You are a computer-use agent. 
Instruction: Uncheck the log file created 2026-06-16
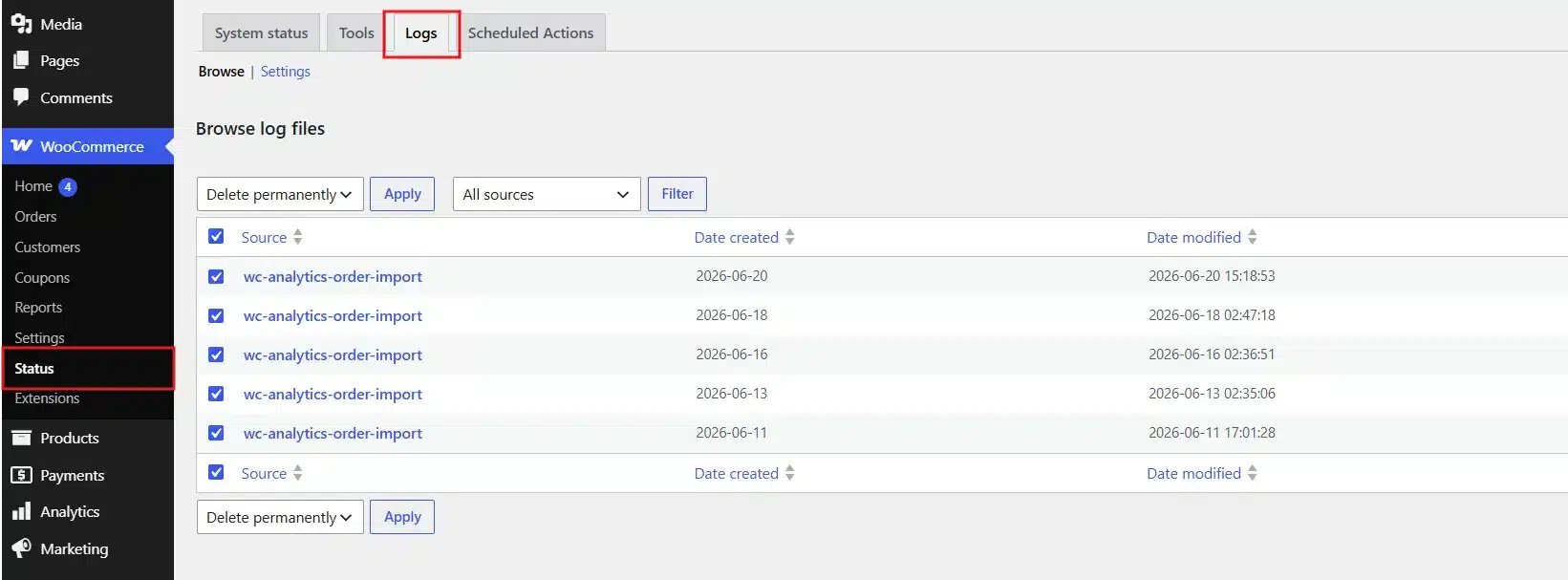[216, 354]
